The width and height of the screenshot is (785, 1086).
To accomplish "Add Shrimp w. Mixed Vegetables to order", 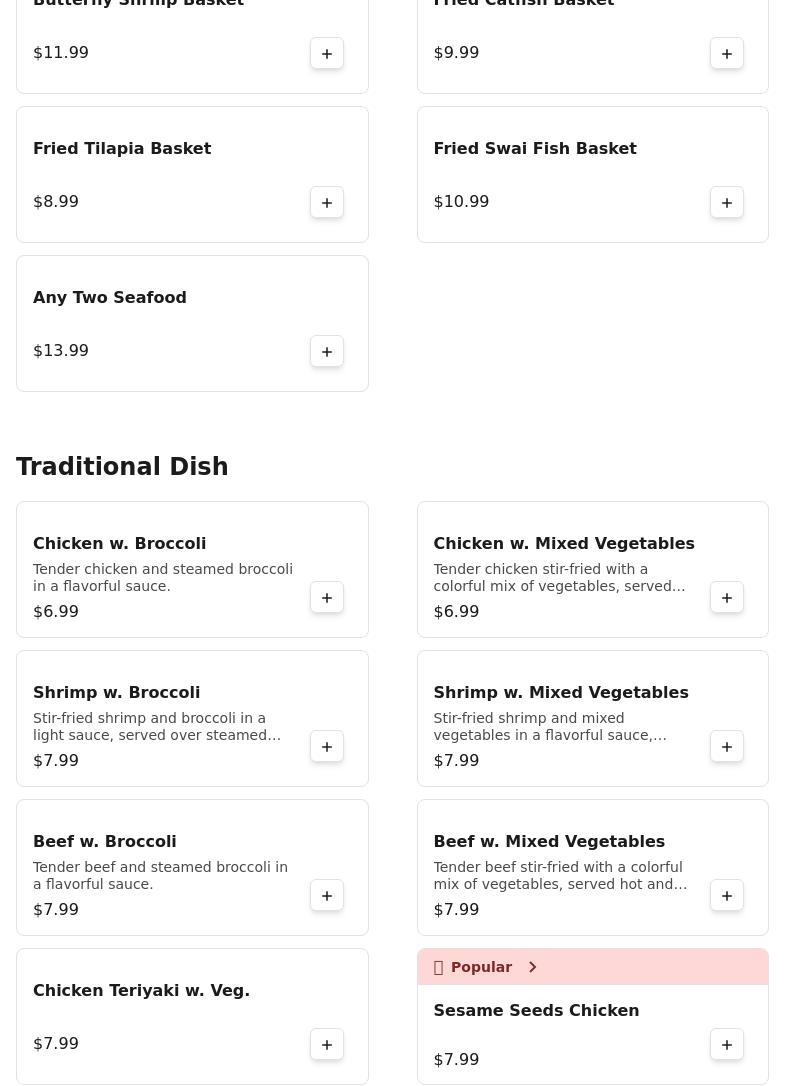I will click(727, 746).
